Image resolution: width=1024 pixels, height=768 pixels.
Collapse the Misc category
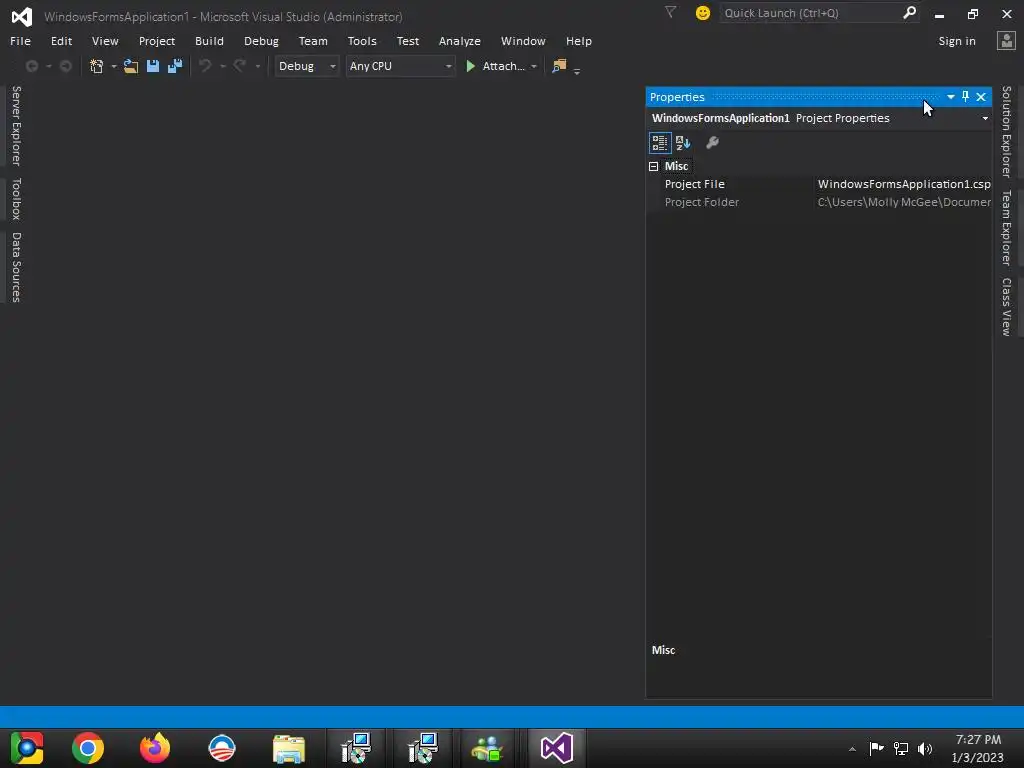point(653,166)
